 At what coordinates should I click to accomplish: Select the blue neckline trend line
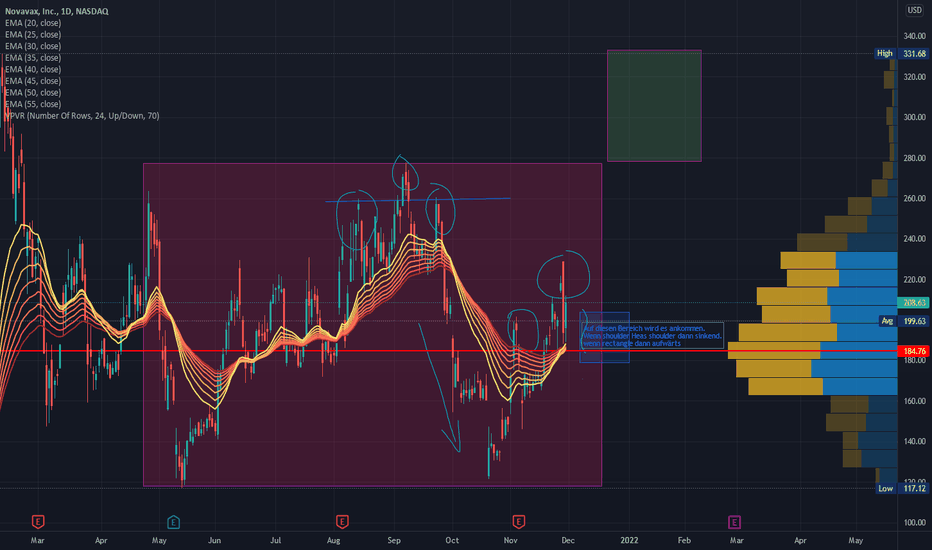[x=418, y=200]
